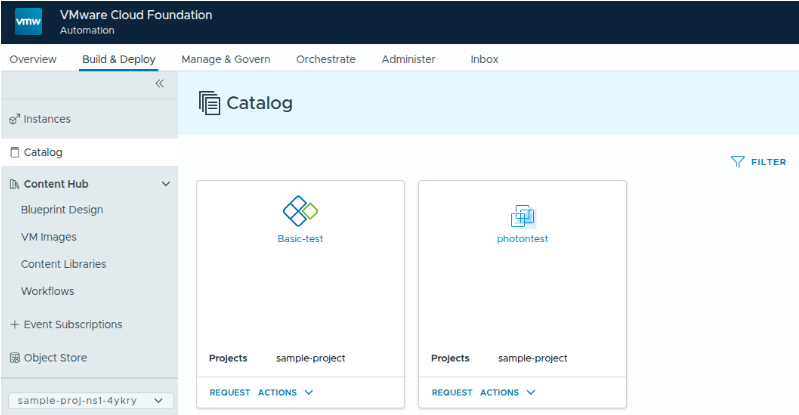
Task: Request the photontest catalog item
Action: tap(452, 393)
